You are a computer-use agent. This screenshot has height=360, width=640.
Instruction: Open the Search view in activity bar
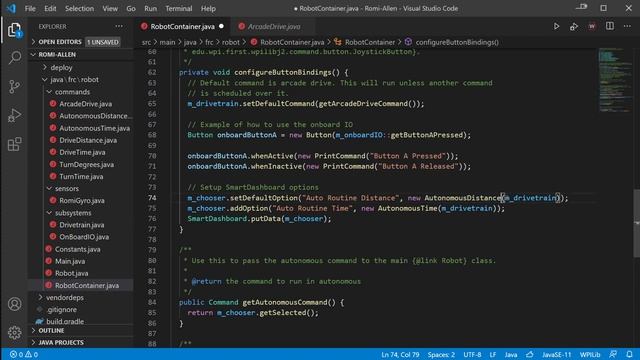(x=14, y=58)
